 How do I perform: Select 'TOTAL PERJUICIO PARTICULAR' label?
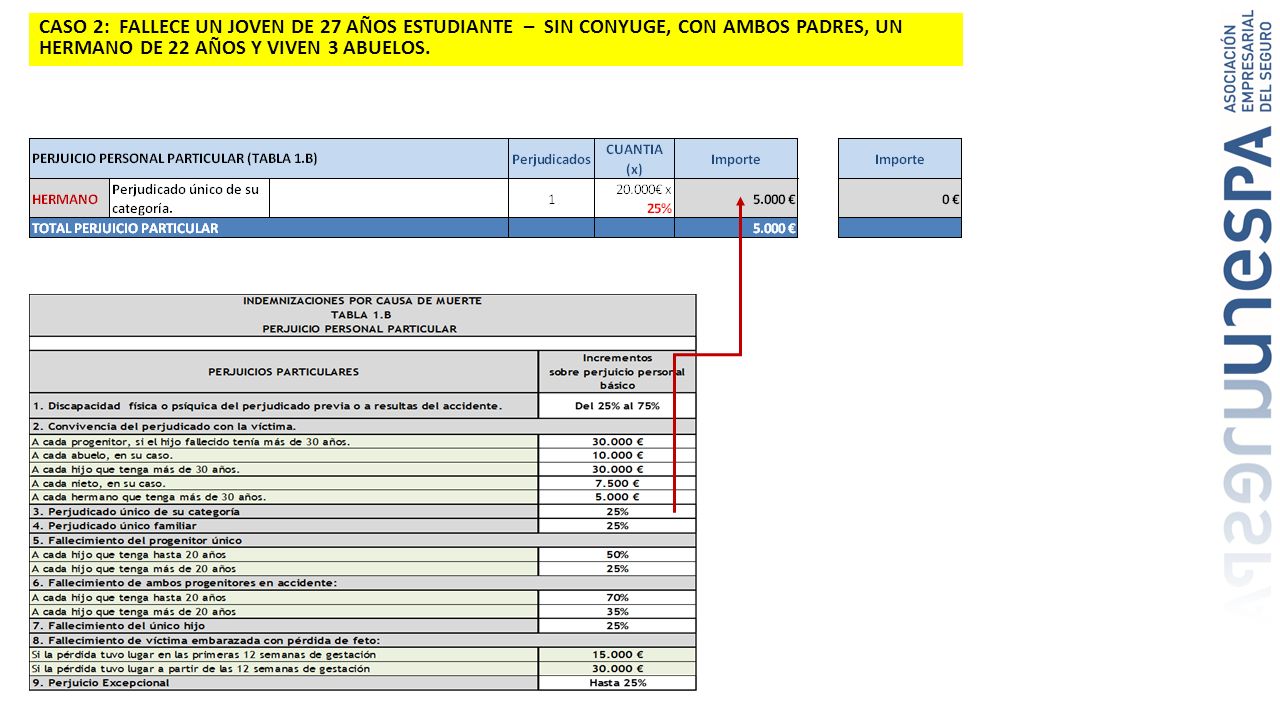[125, 228]
